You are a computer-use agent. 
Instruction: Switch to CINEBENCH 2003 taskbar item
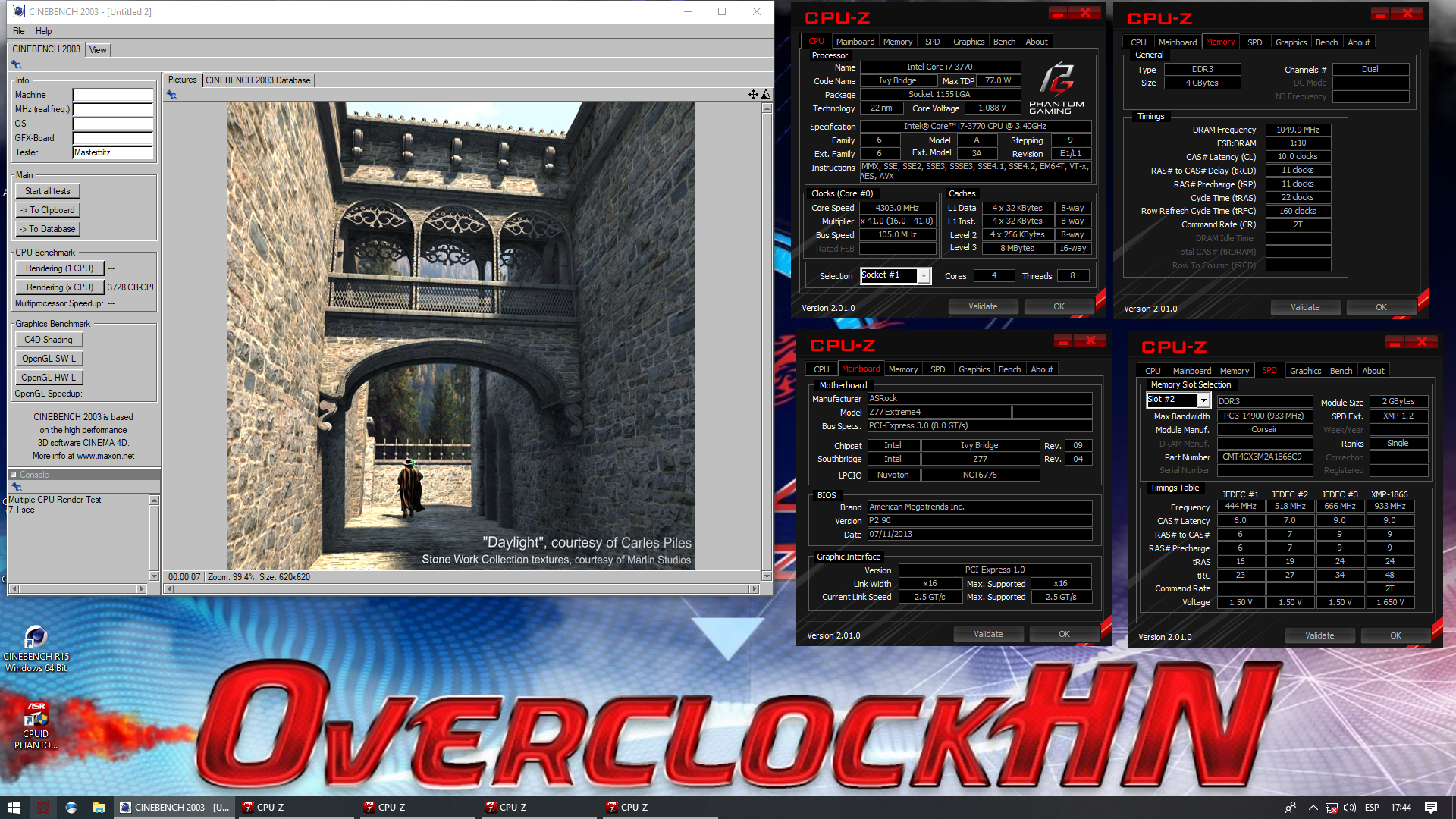(174, 808)
